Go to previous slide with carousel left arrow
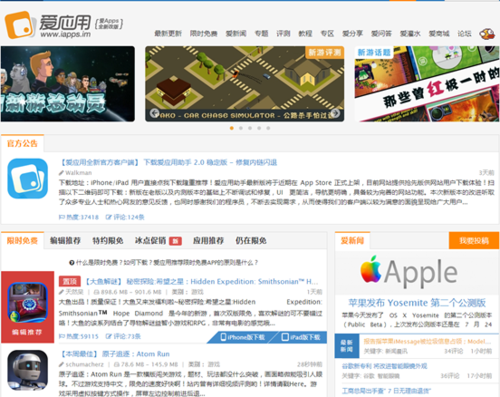Image resolution: width=500 pixels, height=397 pixels. coord(154,113)
